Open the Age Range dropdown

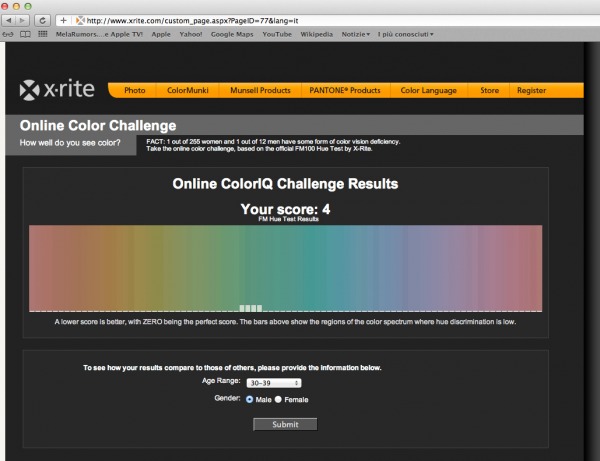273,382
